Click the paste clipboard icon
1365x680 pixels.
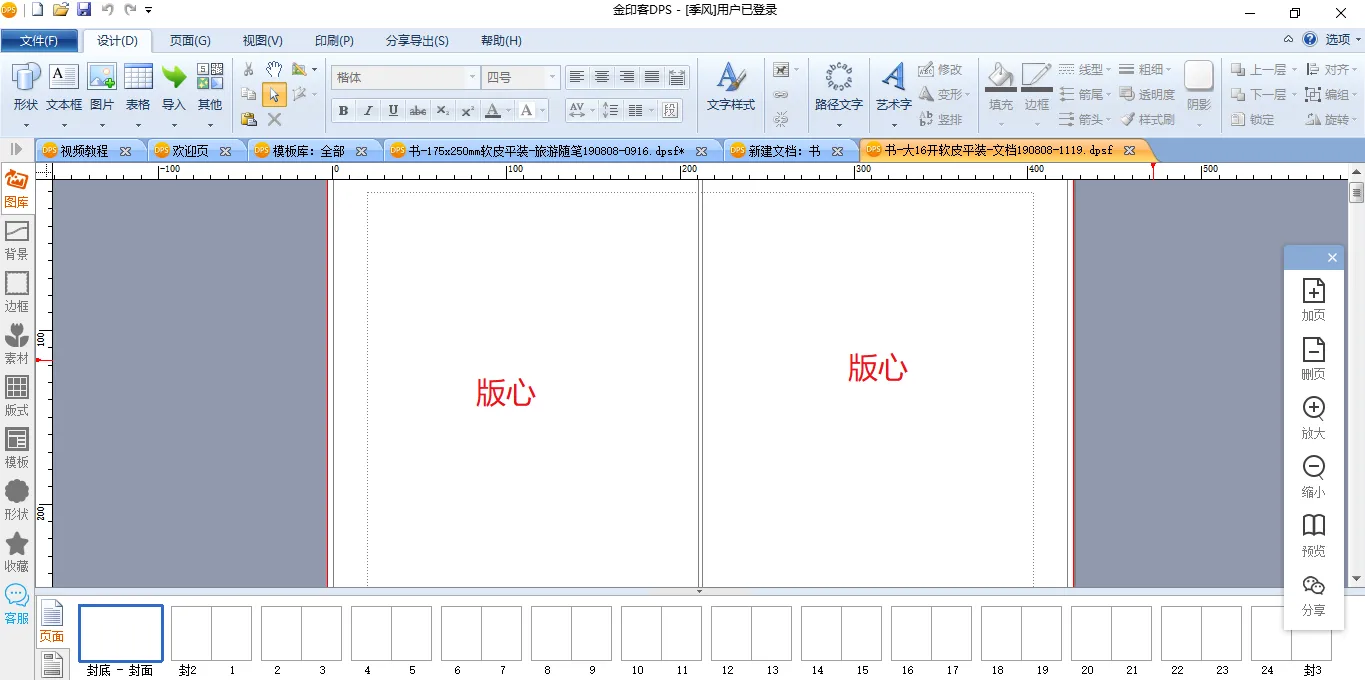[x=249, y=119]
